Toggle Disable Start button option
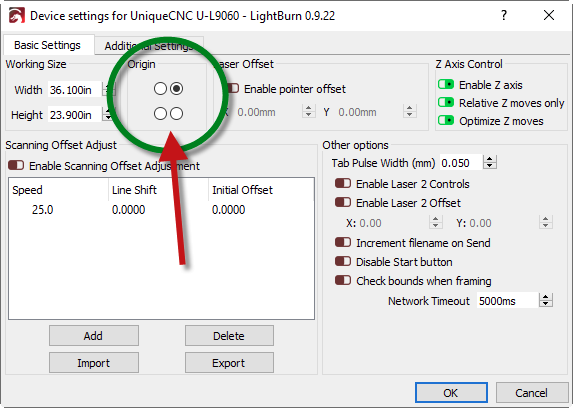The height and width of the screenshot is (408, 573). coord(343,261)
